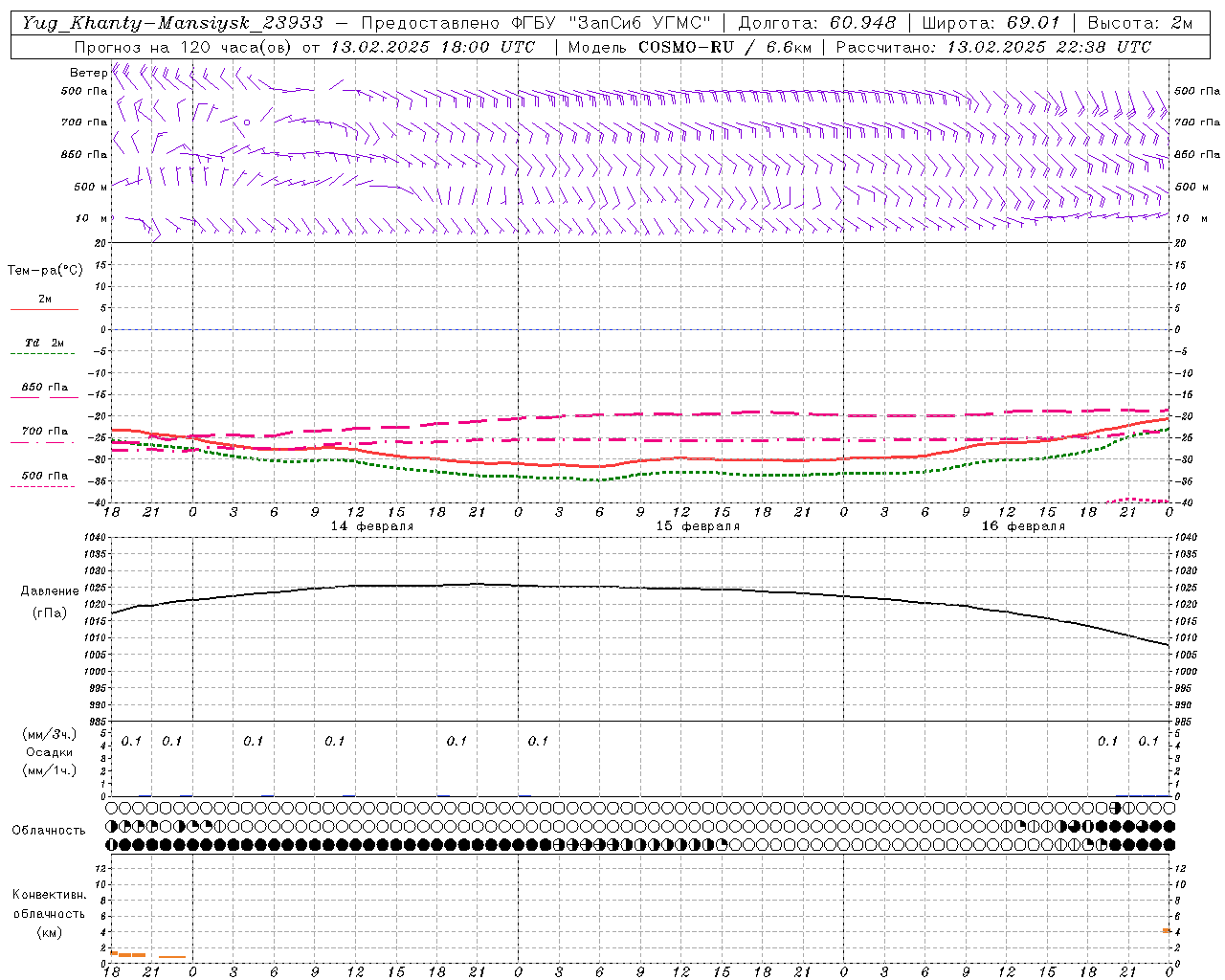Click the Ветер panel label
1225x980 pixels.
[88, 73]
